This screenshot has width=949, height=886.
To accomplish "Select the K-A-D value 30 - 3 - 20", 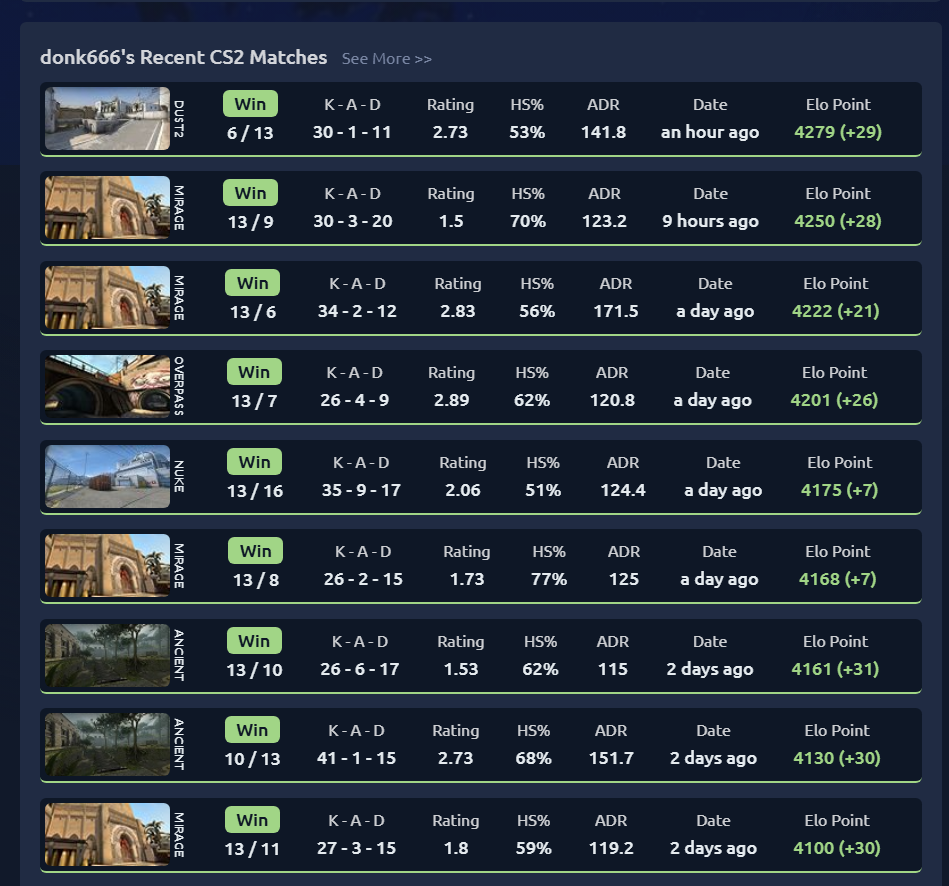I will [353, 221].
